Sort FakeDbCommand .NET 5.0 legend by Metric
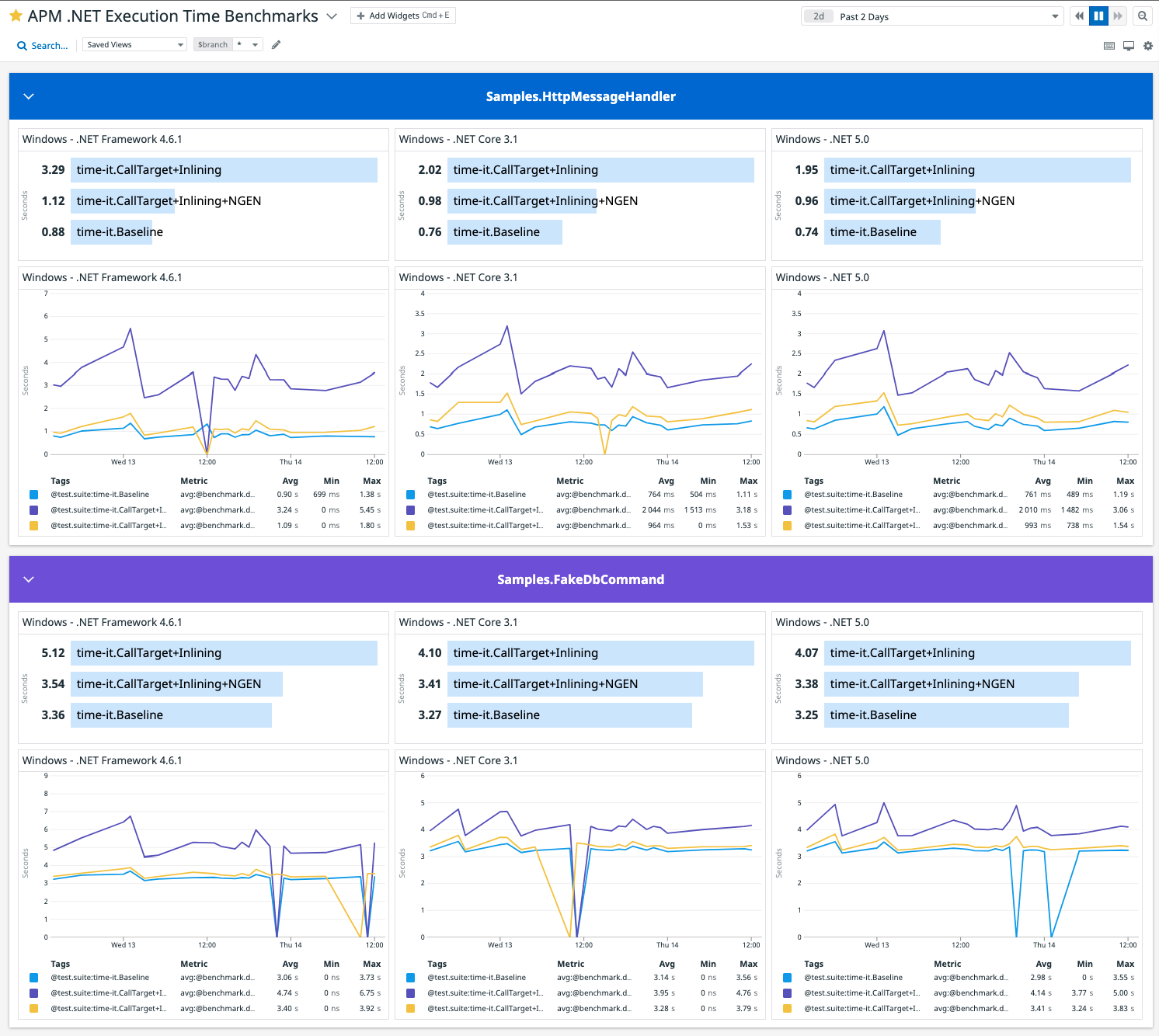This screenshot has width=1159, height=1036. coord(947,965)
